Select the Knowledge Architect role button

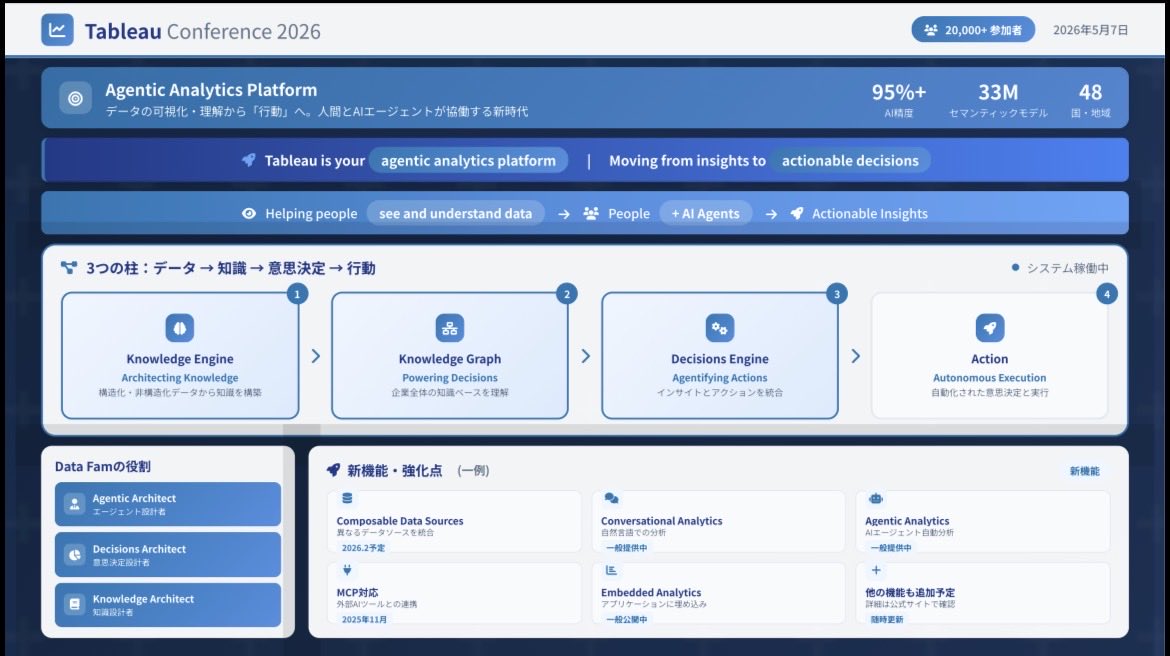[168, 605]
